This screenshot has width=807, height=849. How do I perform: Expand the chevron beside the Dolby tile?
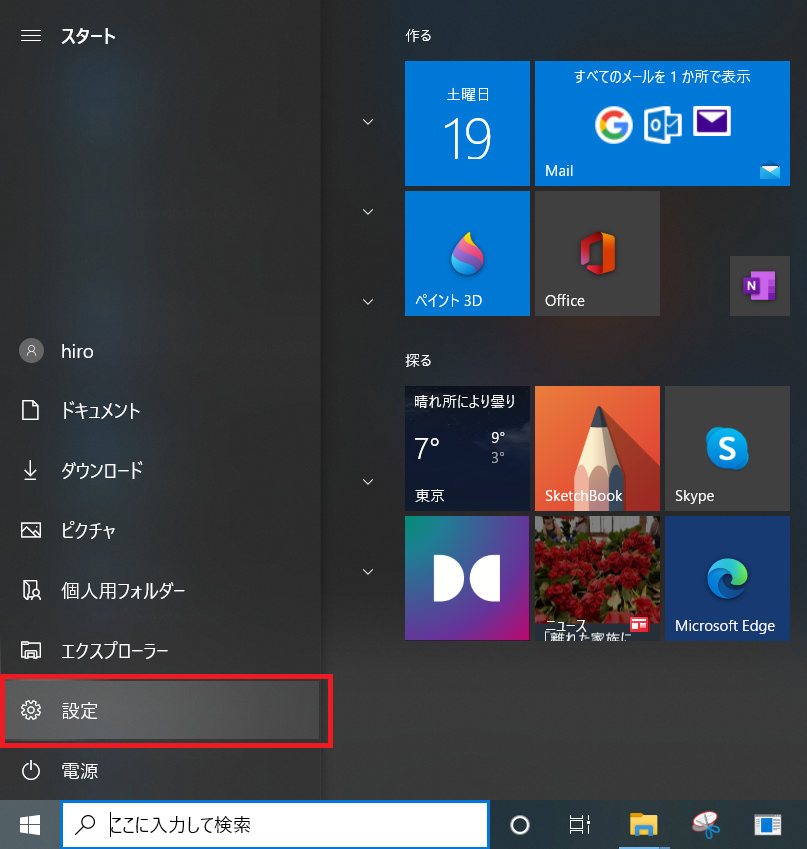pos(368,572)
